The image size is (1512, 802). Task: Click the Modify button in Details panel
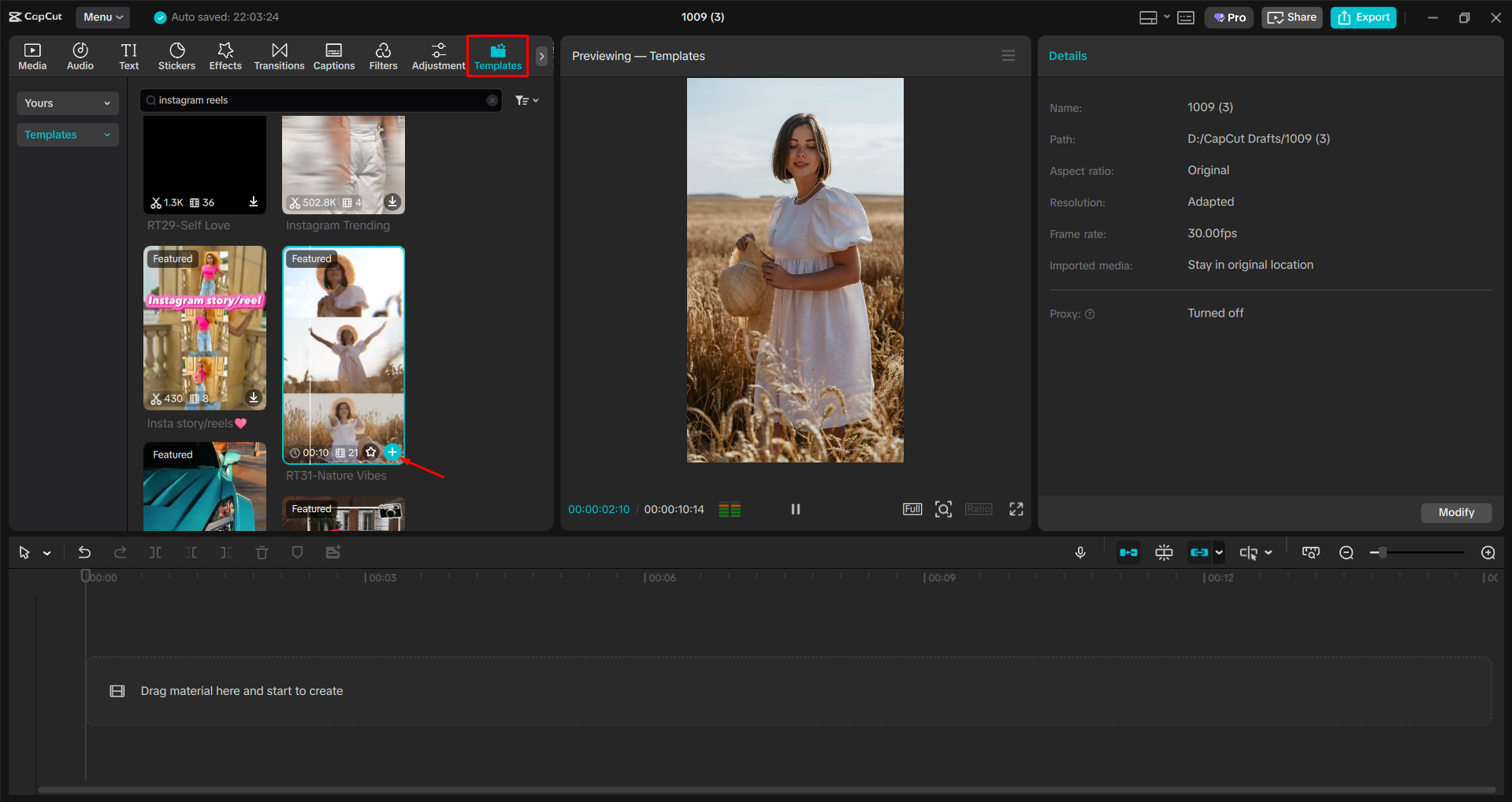[x=1455, y=512]
